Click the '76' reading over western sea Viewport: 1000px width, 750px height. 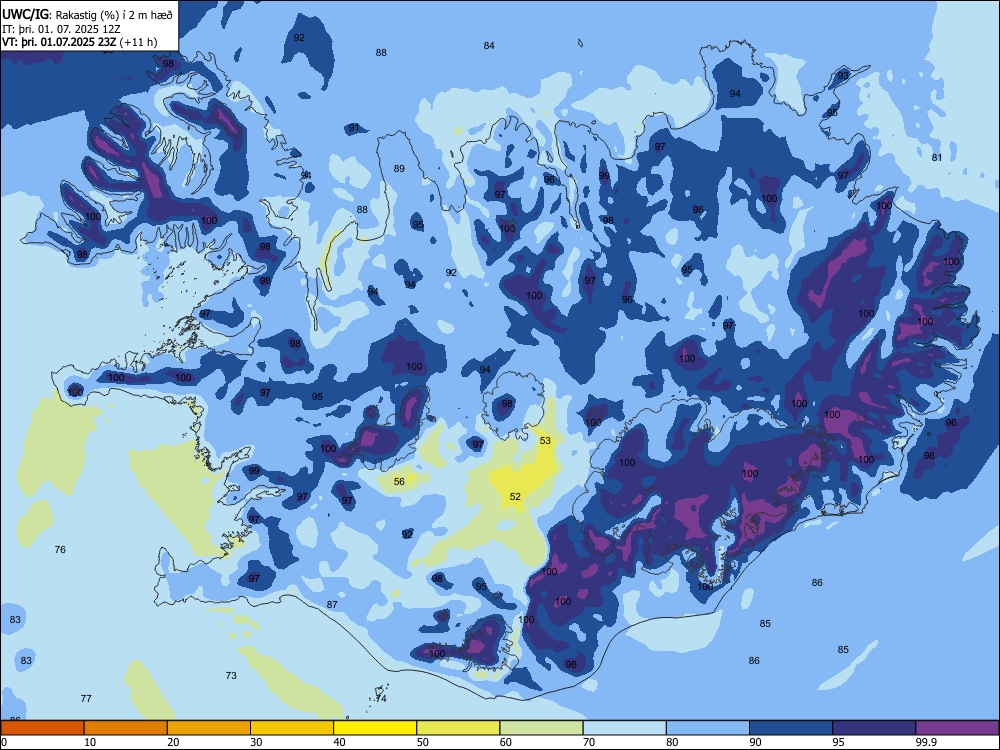(60, 549)
